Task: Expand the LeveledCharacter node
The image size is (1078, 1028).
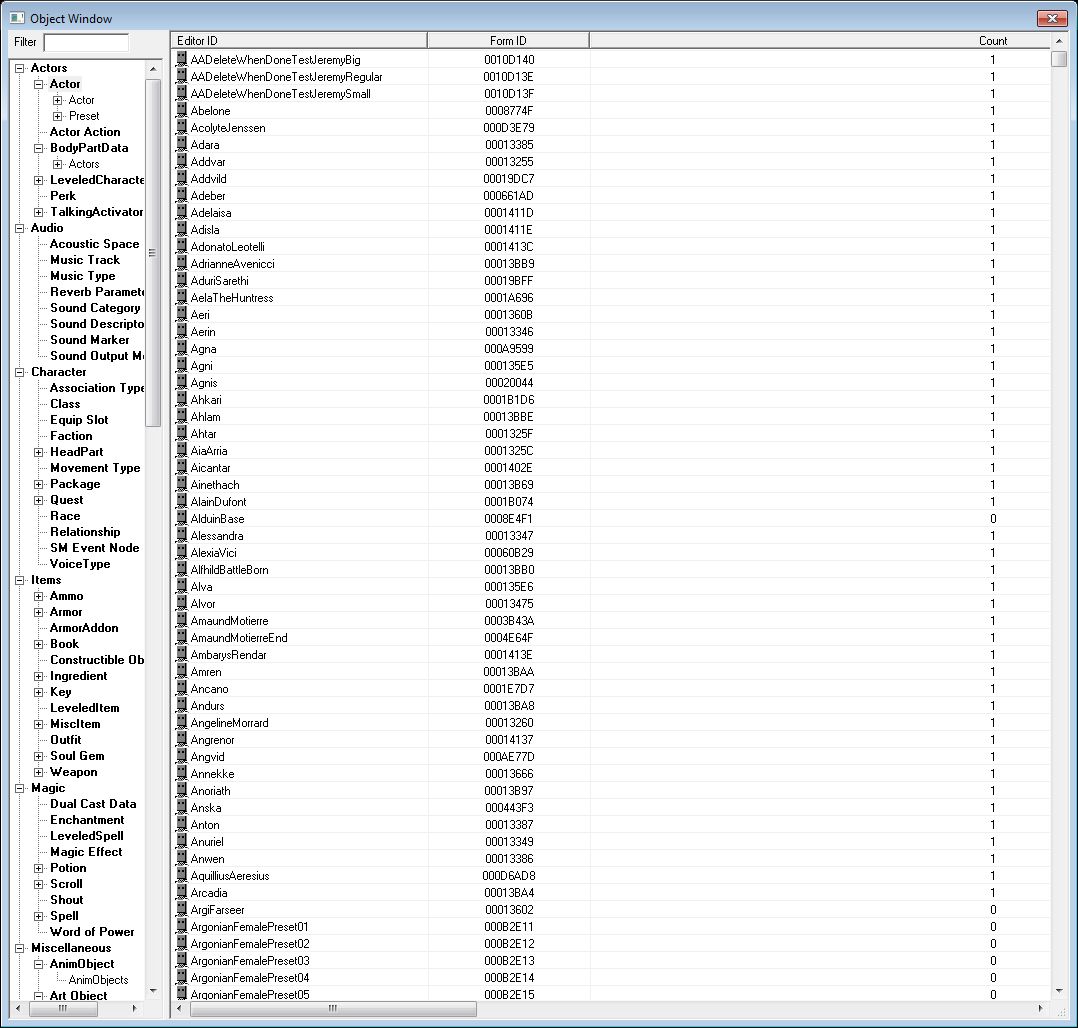Action: tap(39, 180)
